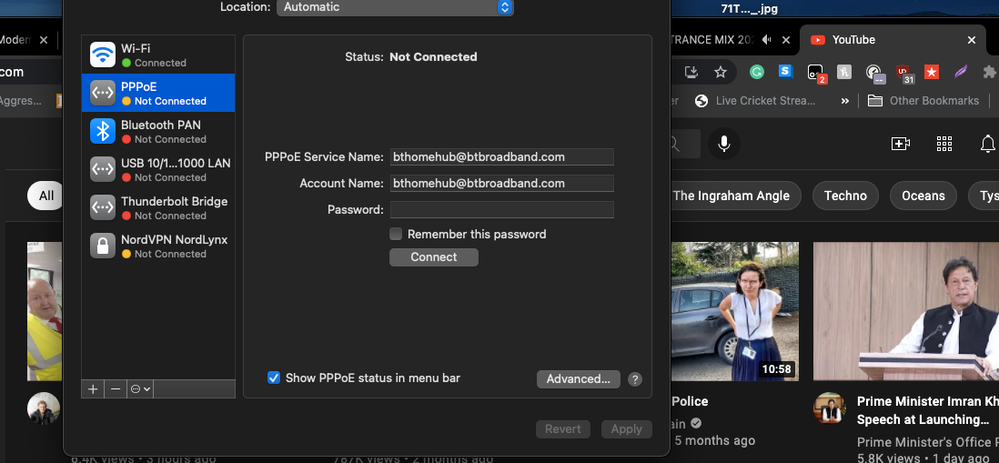The width and height of the screenshot is (999, 463).
Task: Click the Account Name field
Action: coord(502,183)
